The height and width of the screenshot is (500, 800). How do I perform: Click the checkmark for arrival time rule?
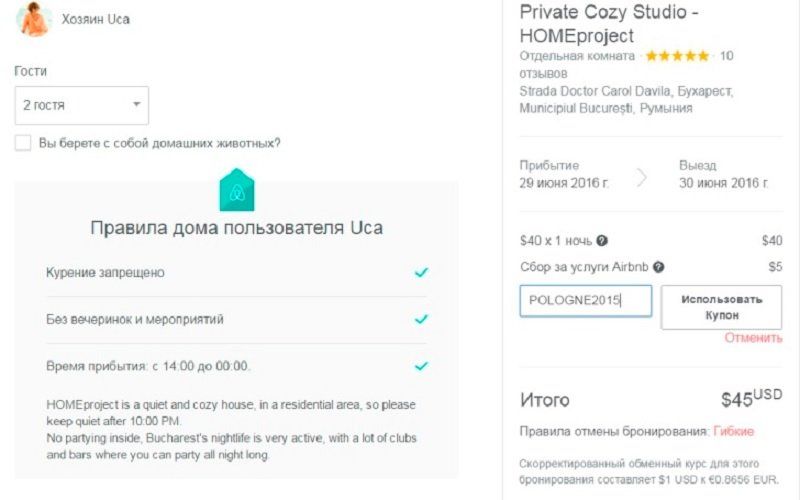coord(421,366)
